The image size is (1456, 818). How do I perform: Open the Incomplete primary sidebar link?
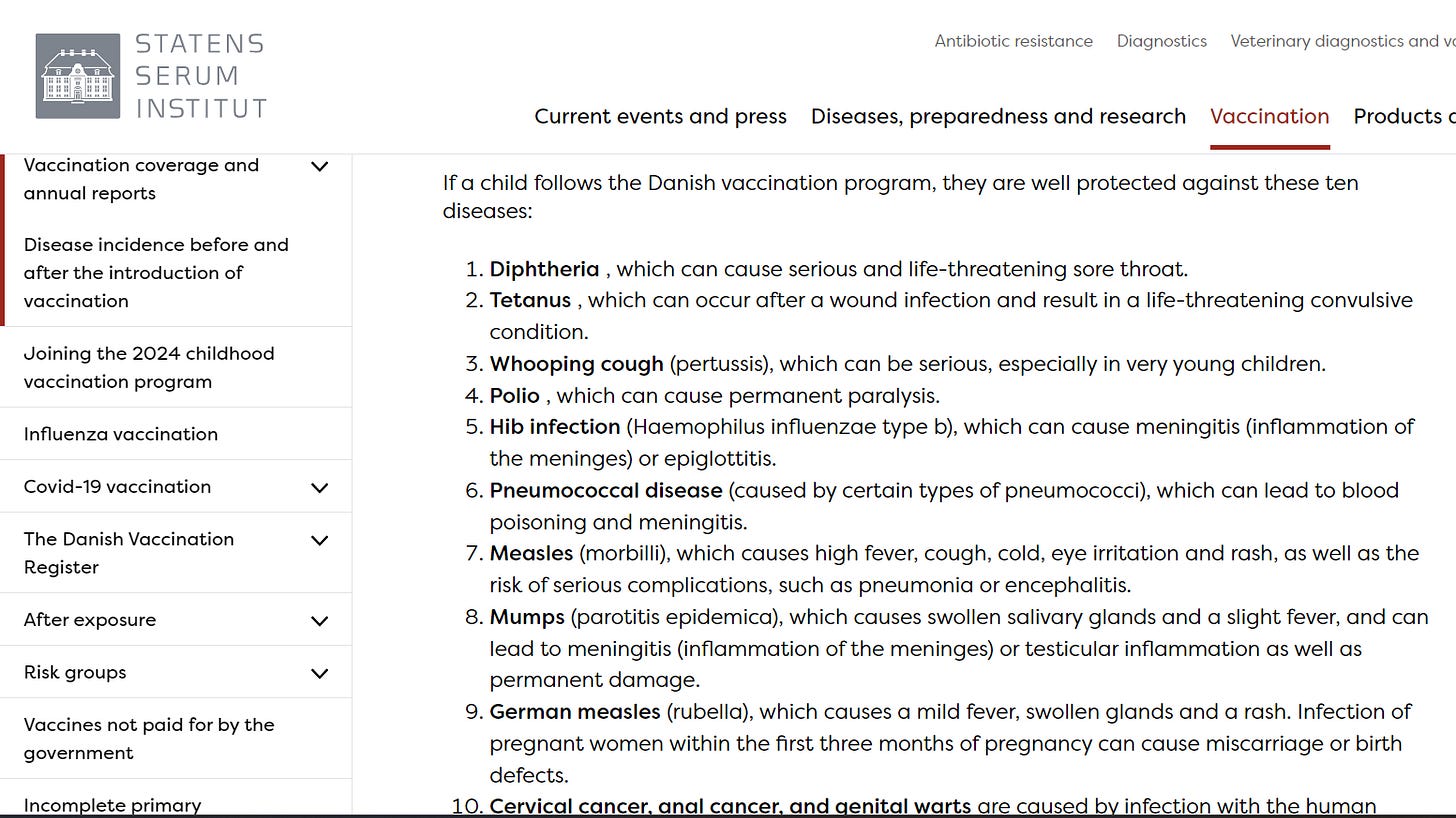coord(112,805)
